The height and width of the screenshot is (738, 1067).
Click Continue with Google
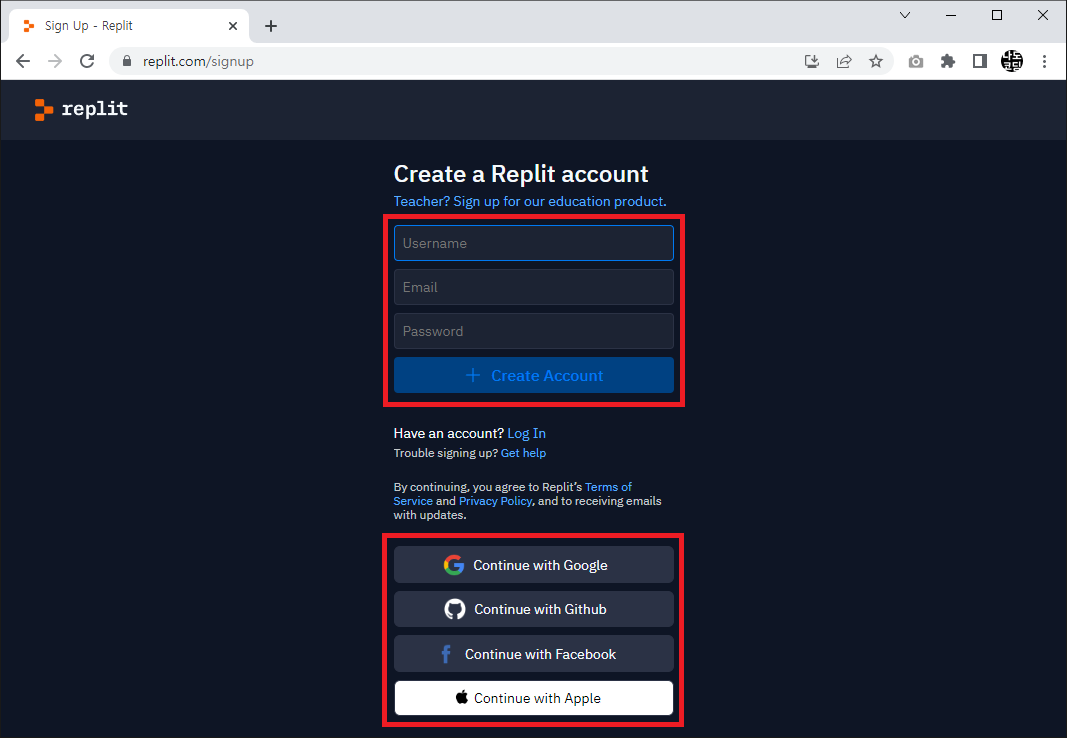tap(534, 565)
